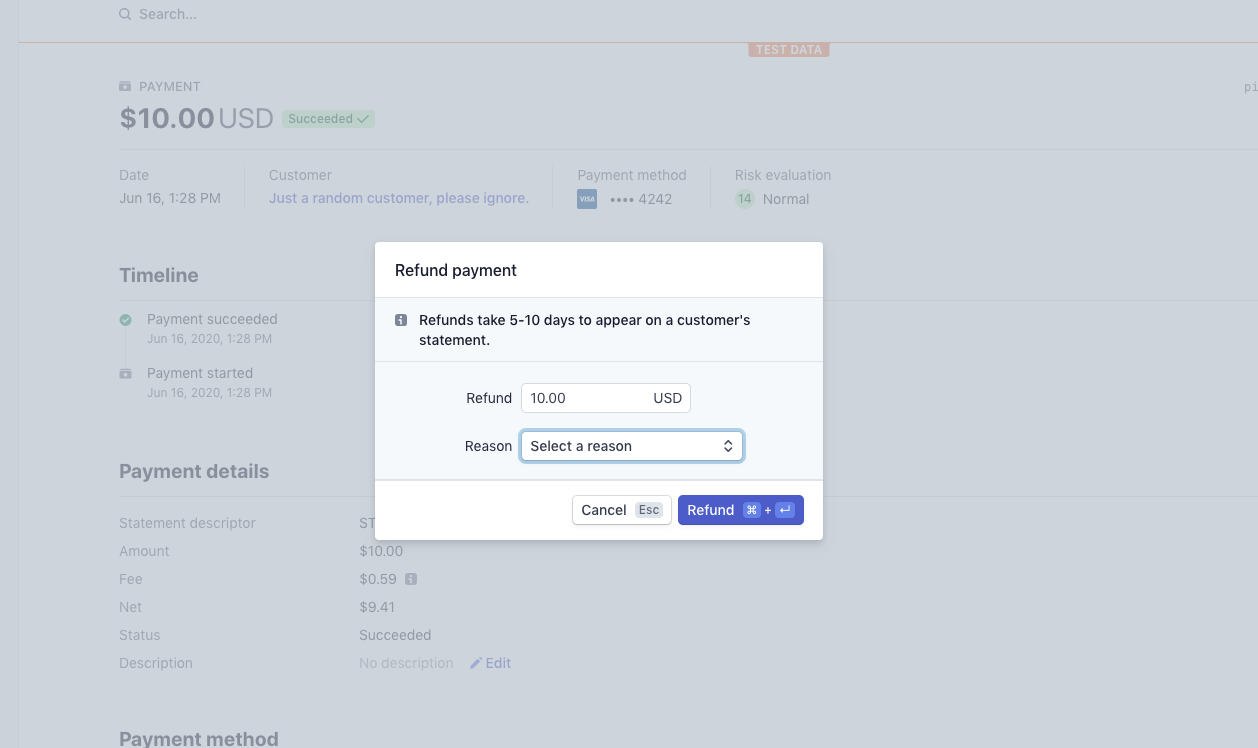Click the 'Succeeded' value in Status row

click(x=395, y=635)
